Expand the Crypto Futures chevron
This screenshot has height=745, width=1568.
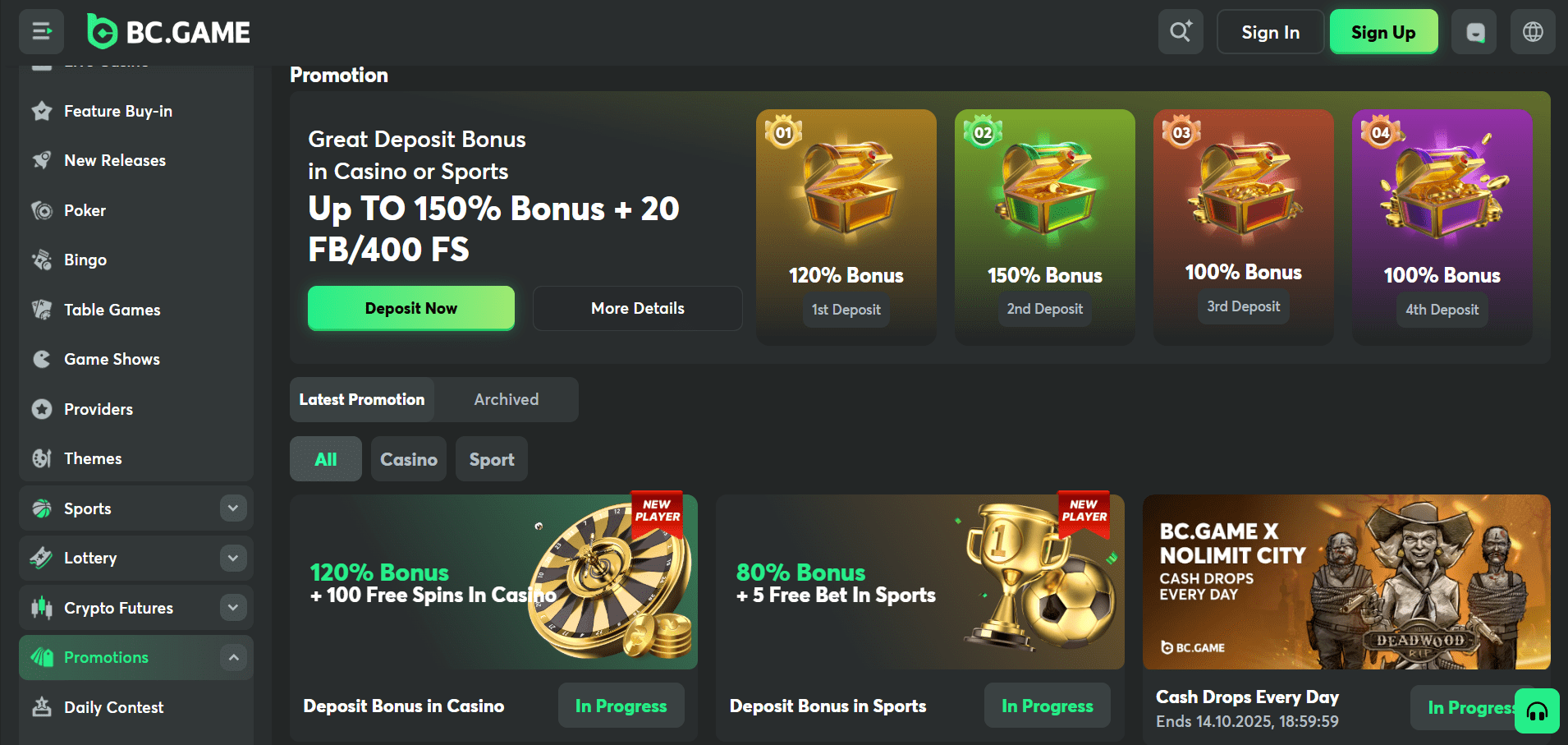233,608
